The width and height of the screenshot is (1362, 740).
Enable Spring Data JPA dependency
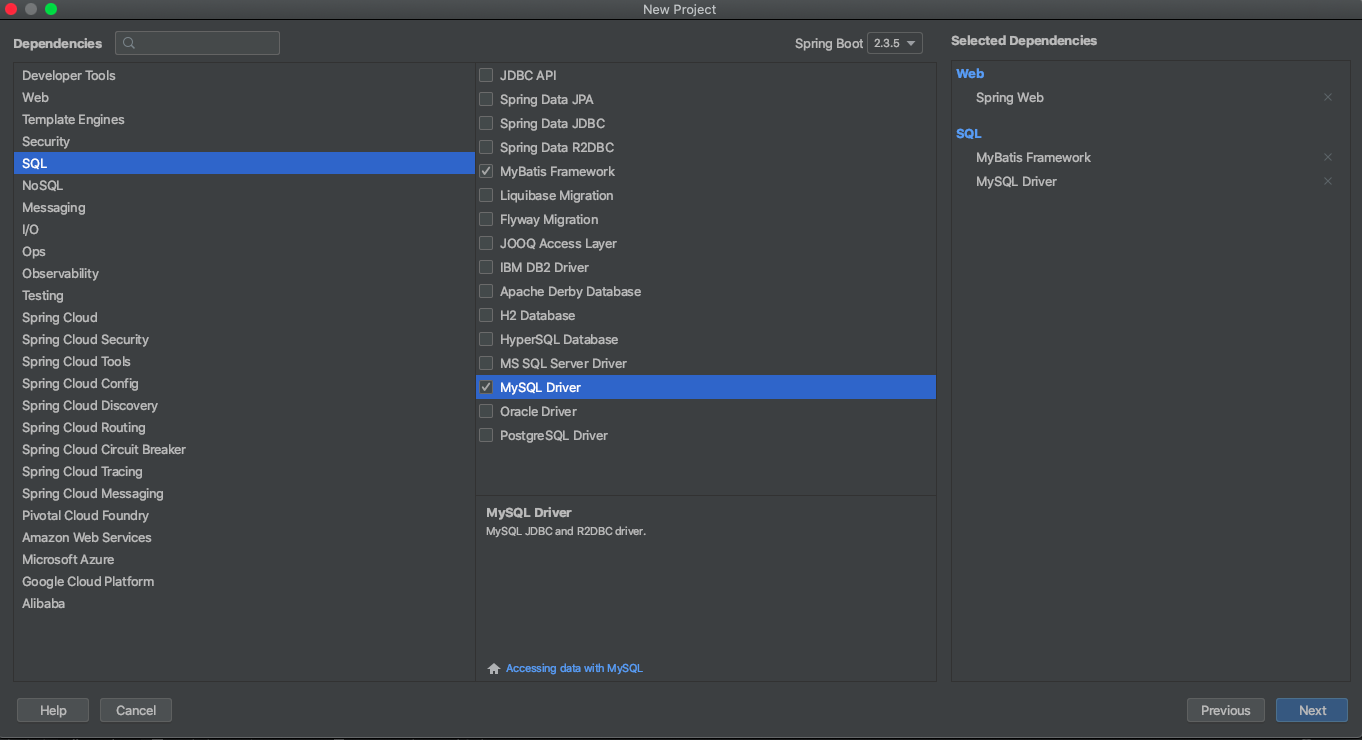[486, 99]
